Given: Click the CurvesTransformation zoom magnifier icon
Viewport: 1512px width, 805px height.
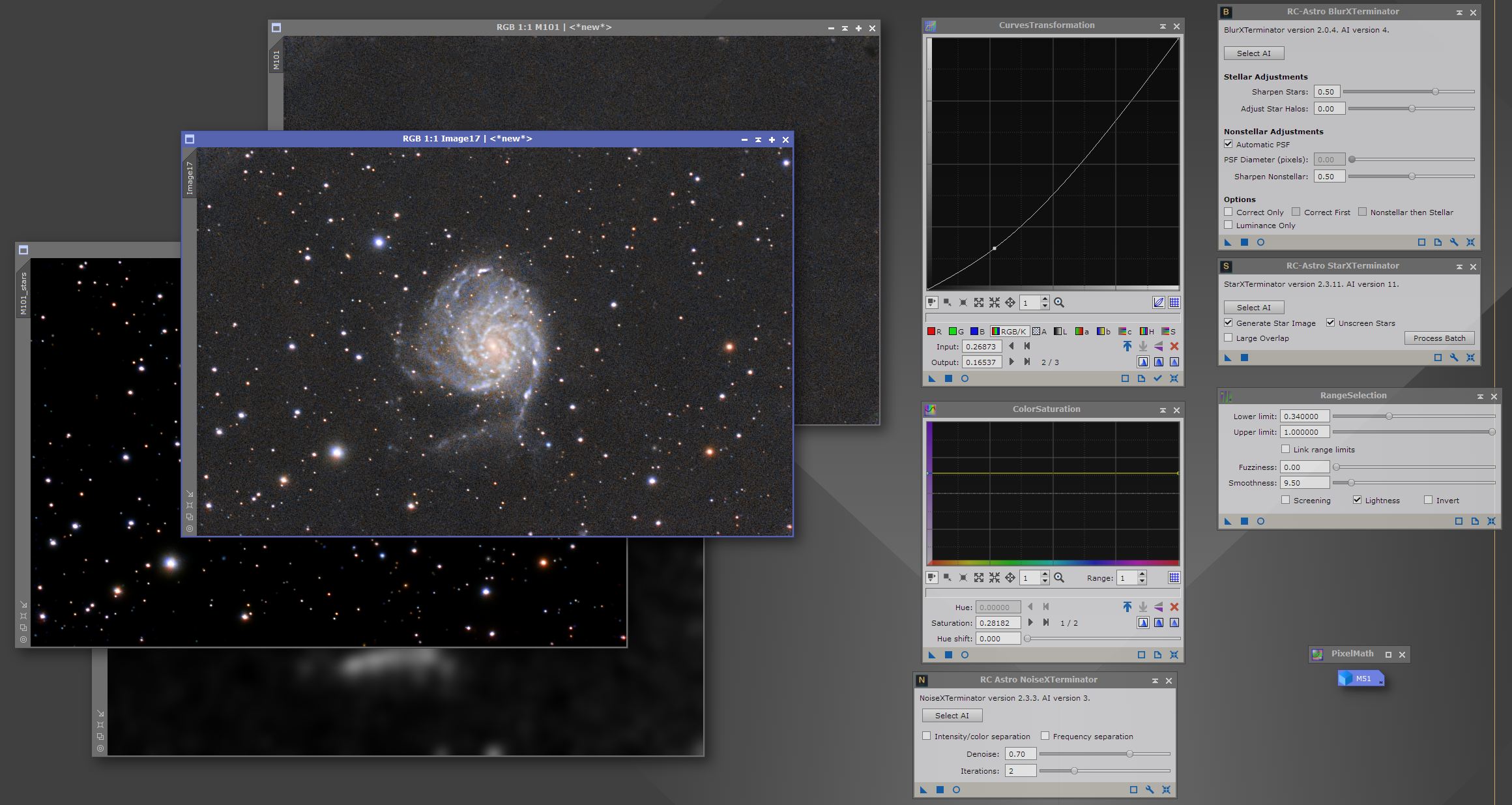Looking at the screenshot, I should (1059, 302).
